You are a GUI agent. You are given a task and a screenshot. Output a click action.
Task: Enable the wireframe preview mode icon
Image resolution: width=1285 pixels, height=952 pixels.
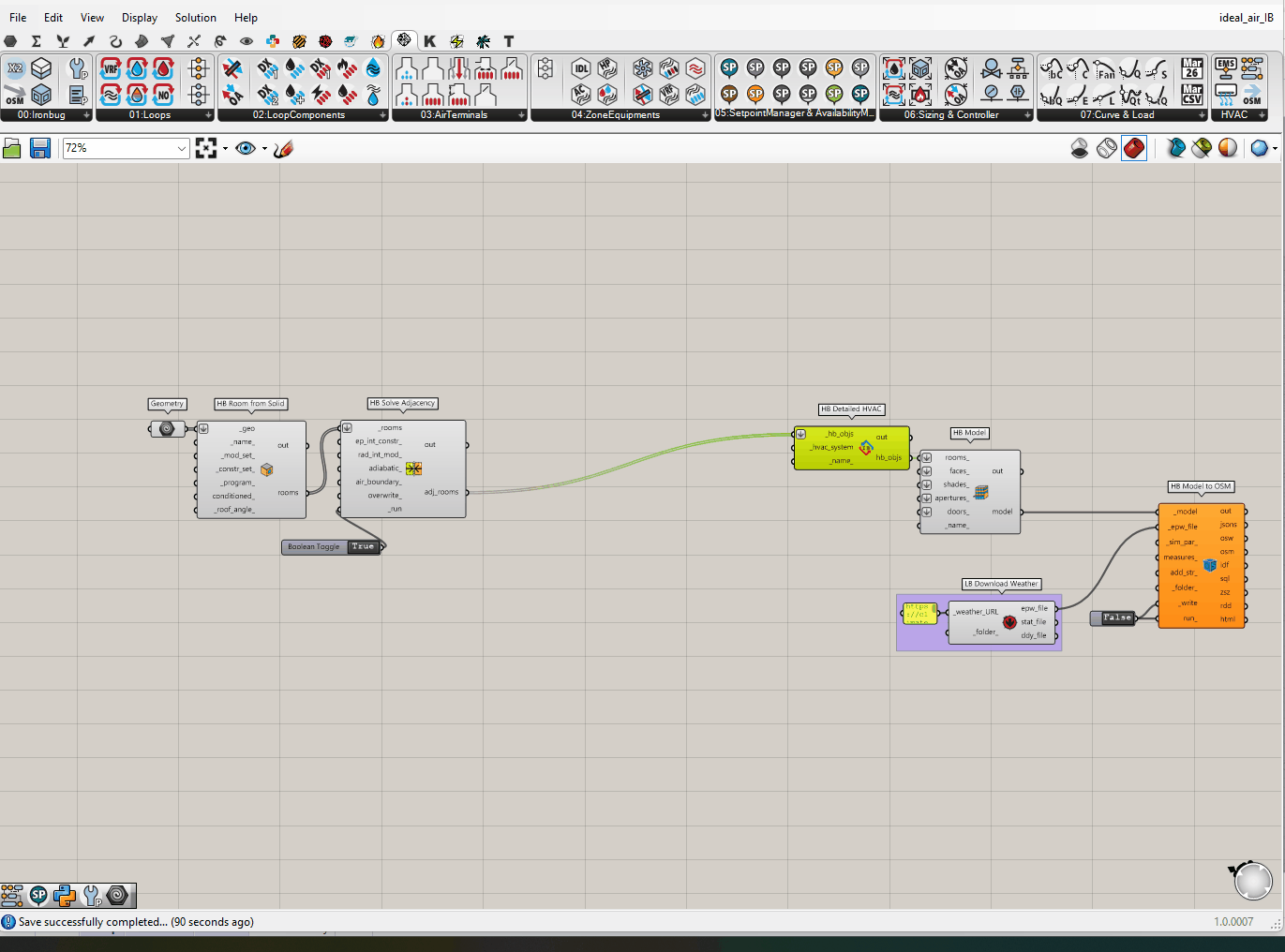point(1107,148)
